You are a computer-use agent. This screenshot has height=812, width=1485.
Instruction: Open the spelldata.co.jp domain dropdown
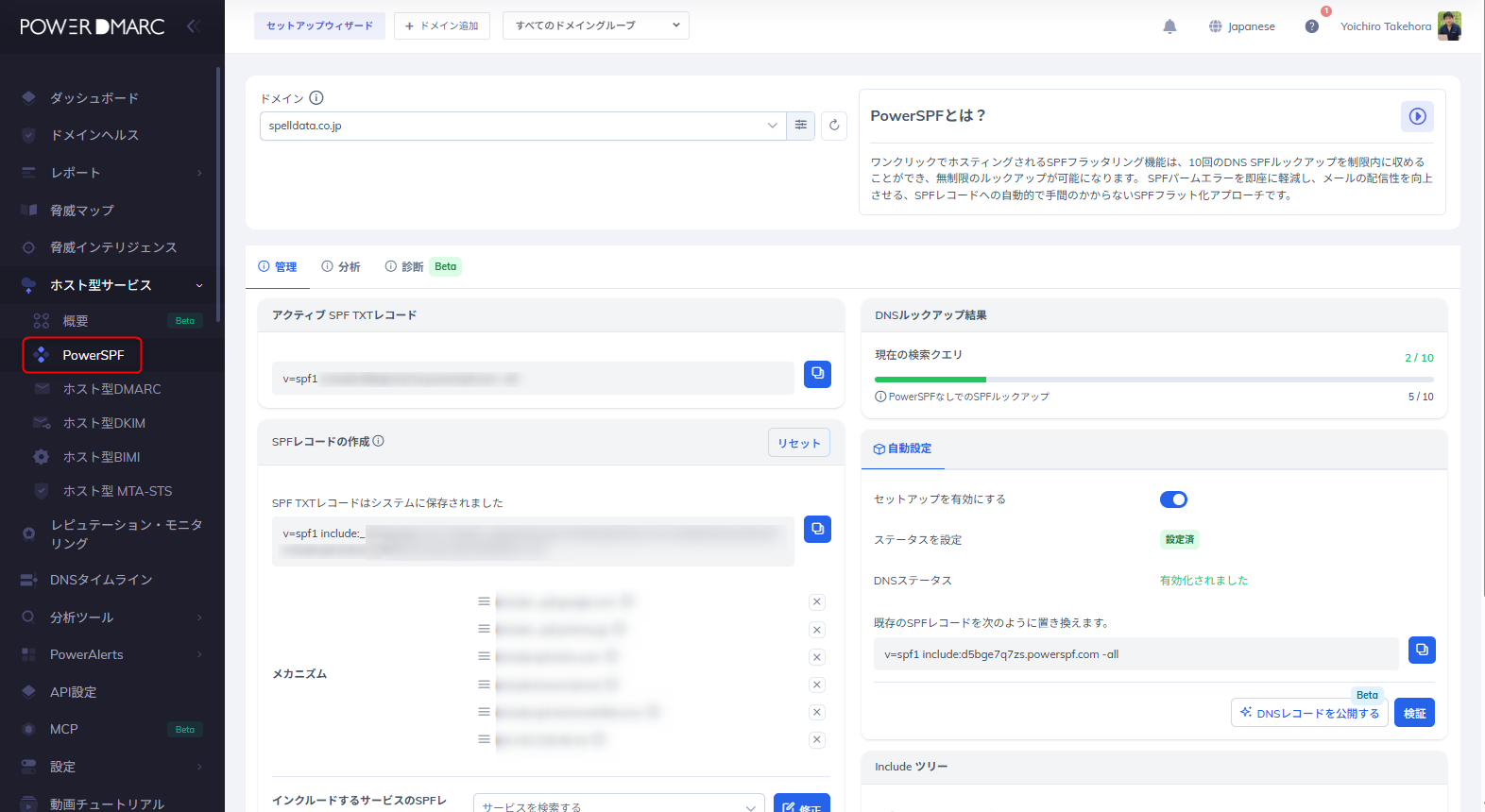pyautogui.click(x=523, y=126)
